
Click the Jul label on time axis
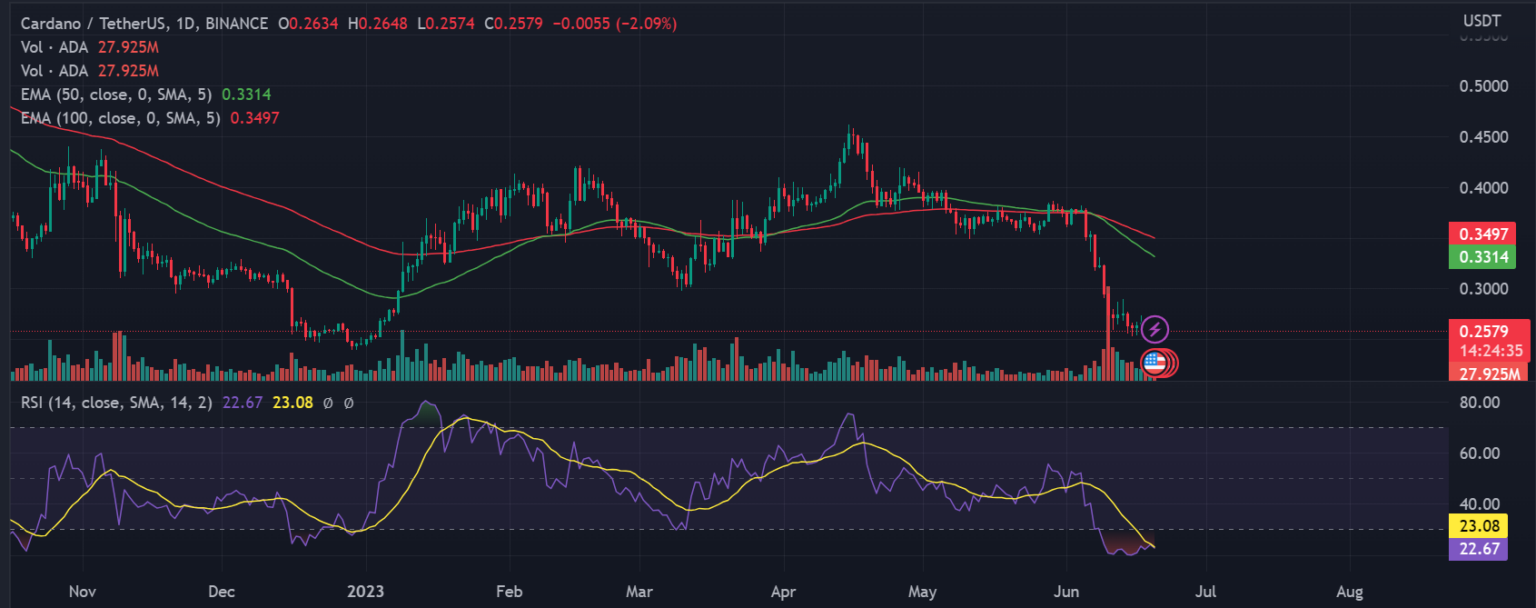[1207, 591]
